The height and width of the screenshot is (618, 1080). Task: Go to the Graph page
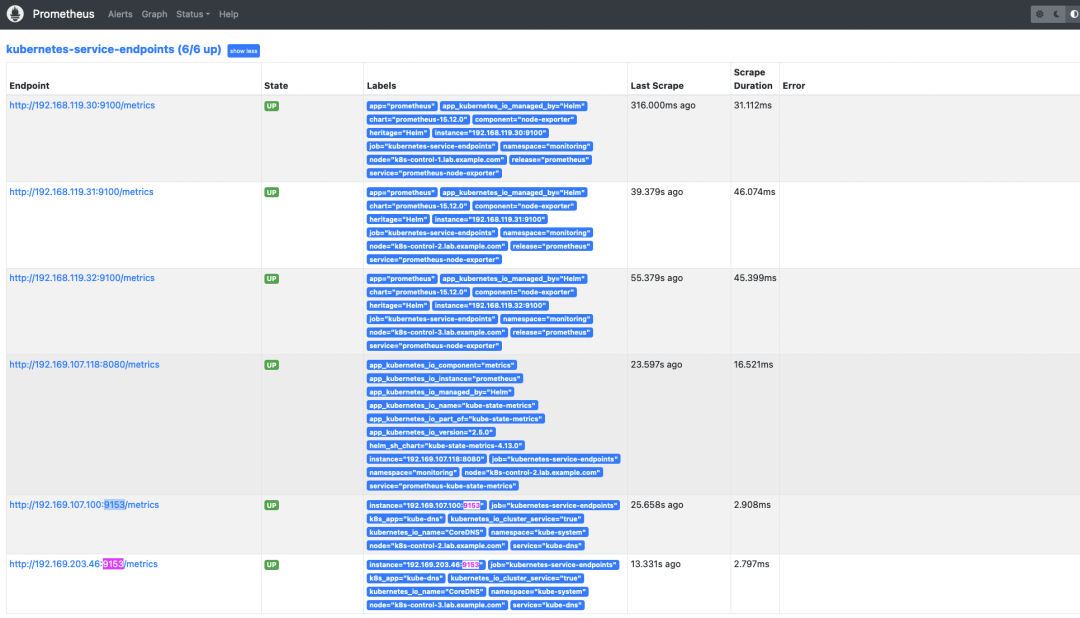click(x=154, y=14)
